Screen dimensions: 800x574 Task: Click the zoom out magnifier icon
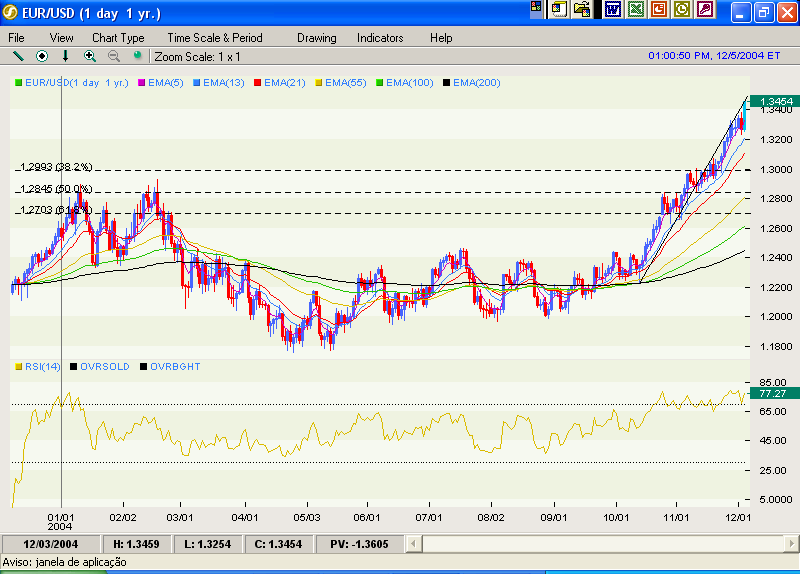point(113,56)
